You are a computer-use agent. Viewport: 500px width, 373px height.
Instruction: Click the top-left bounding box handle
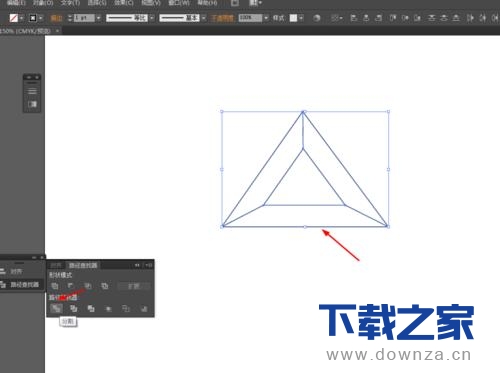(222, 112)
